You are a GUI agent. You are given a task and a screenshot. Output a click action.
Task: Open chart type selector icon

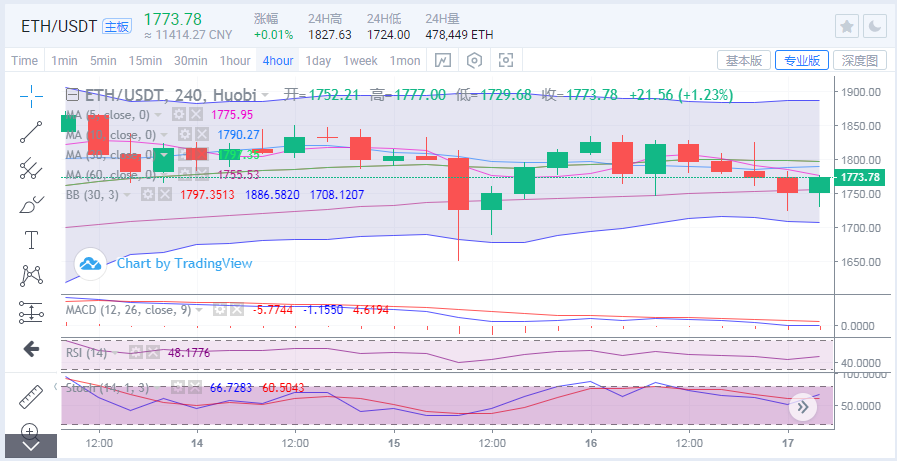pyautogui.click(x=443, y=60)
